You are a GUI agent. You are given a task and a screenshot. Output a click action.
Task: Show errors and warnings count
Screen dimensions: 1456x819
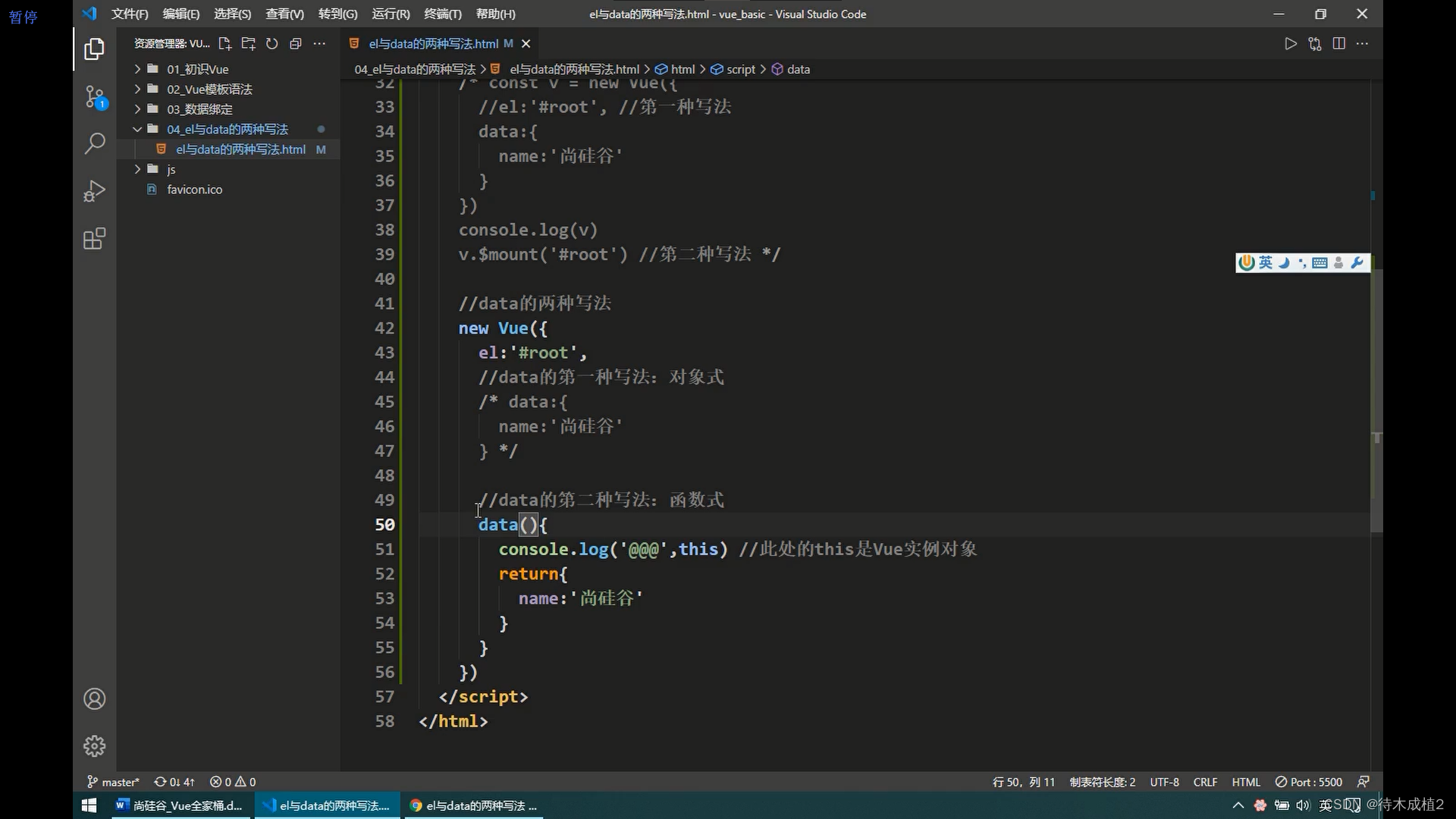pos(233,782)
